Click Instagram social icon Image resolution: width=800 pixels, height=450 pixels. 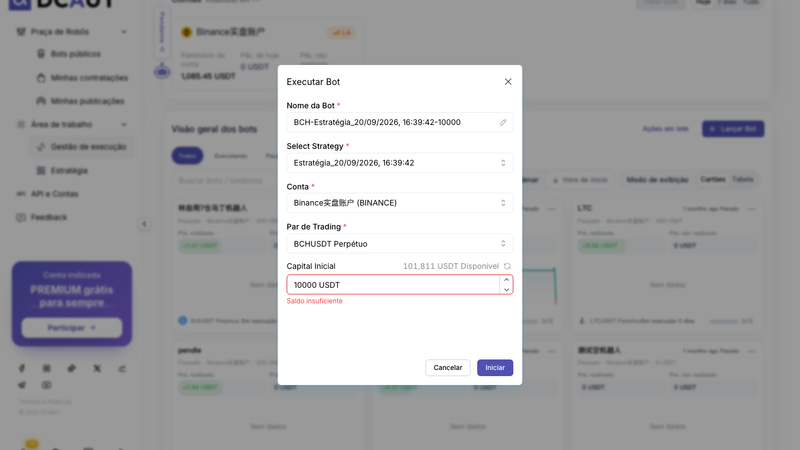(x=46, y=368)
